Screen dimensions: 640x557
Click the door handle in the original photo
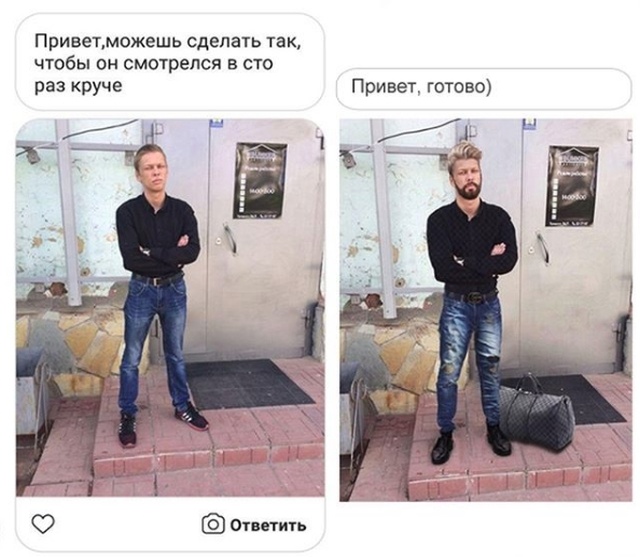coord(230,238)
